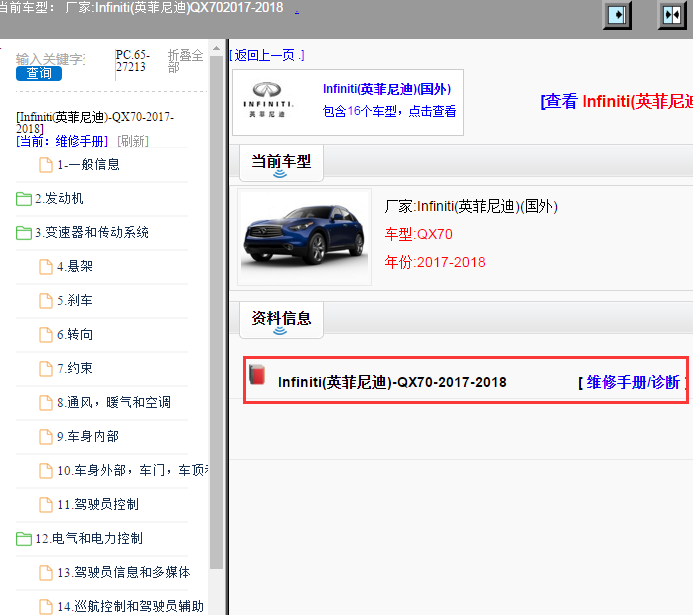Image resolution: width=693 pixels, height=615 pixels.
Task: Click the 折叠全部 collapse all link
Action: point(185,61)
